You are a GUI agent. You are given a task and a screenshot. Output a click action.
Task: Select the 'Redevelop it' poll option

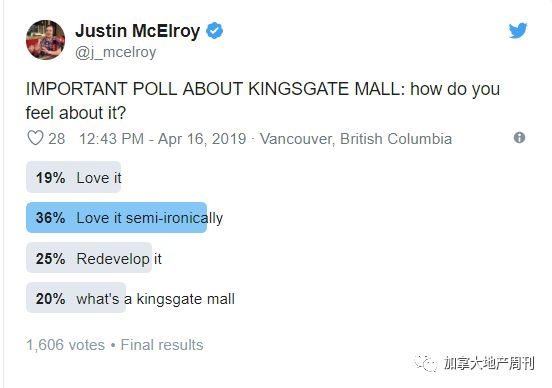(x=94, y=258)
